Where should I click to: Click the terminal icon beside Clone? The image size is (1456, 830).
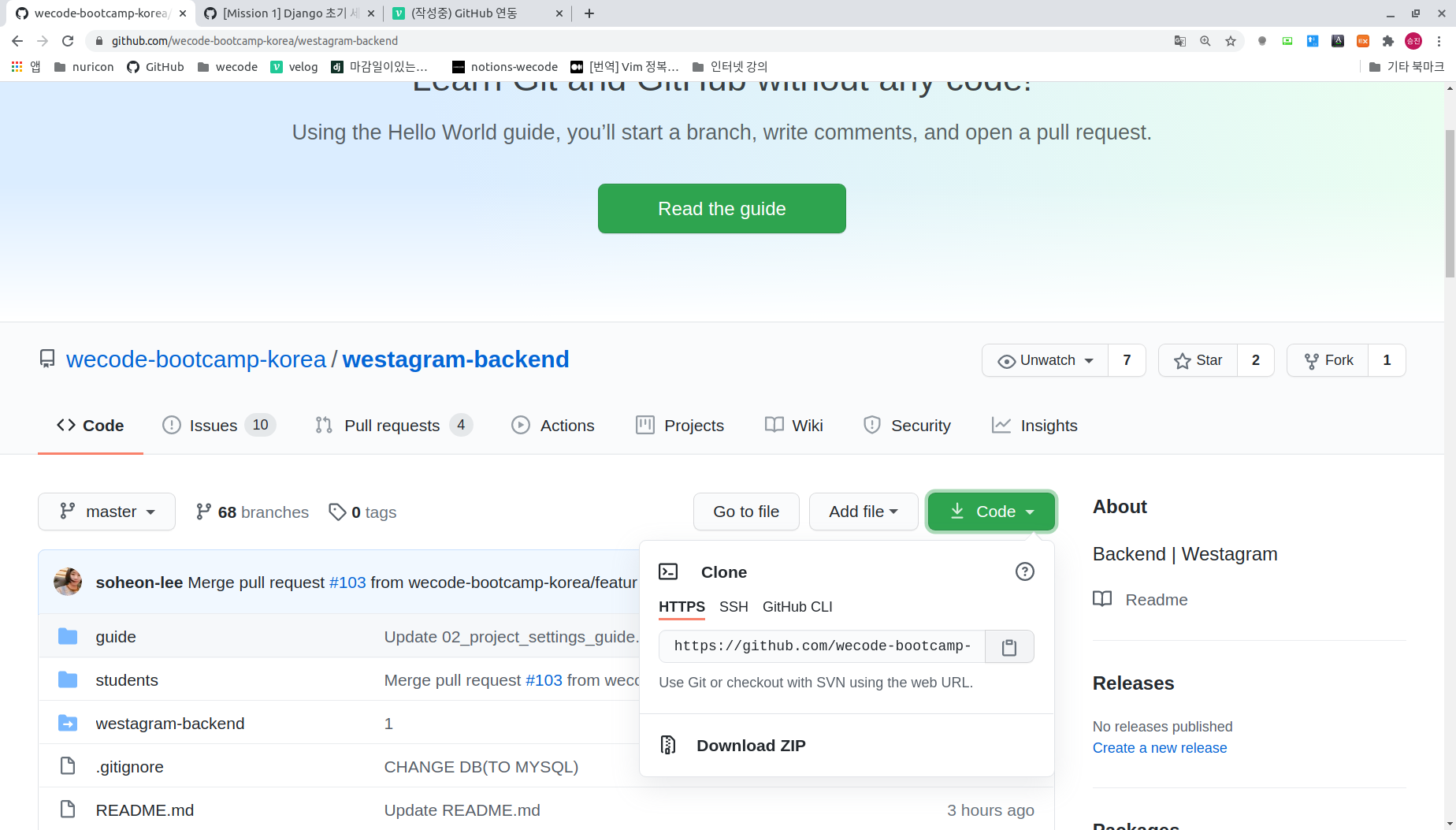668,571
